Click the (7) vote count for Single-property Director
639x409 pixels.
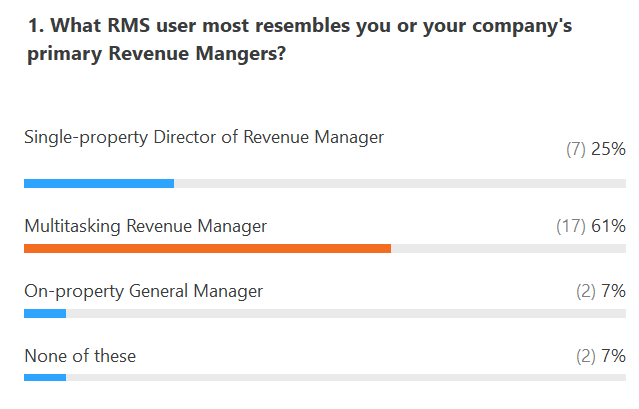click(x=575, y=150)
